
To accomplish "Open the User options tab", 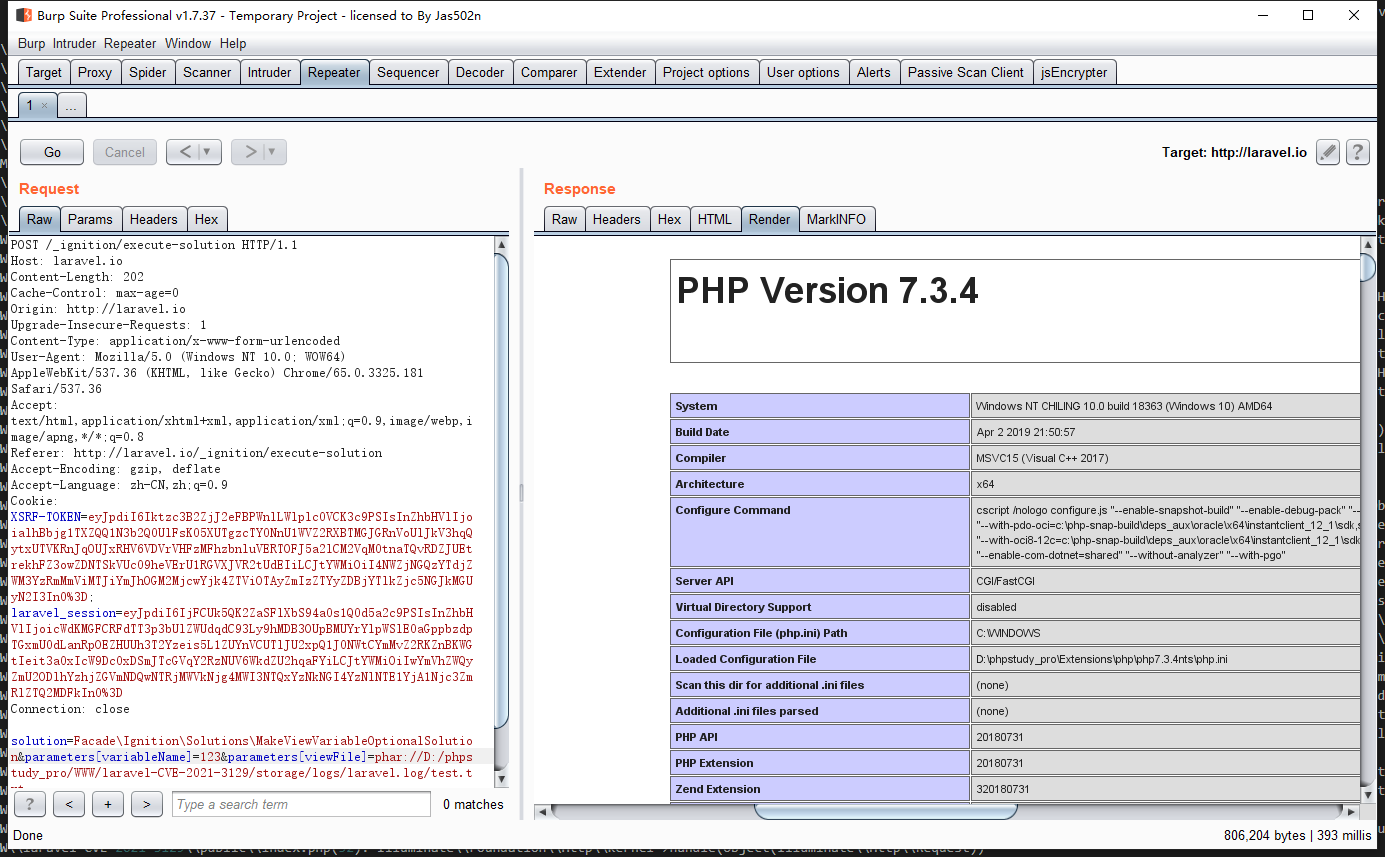I will click(x=803, y=72).
